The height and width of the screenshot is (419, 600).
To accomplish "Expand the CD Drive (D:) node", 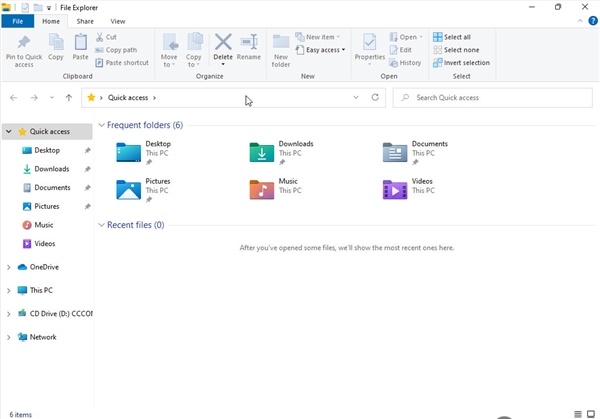I will 8,314.
